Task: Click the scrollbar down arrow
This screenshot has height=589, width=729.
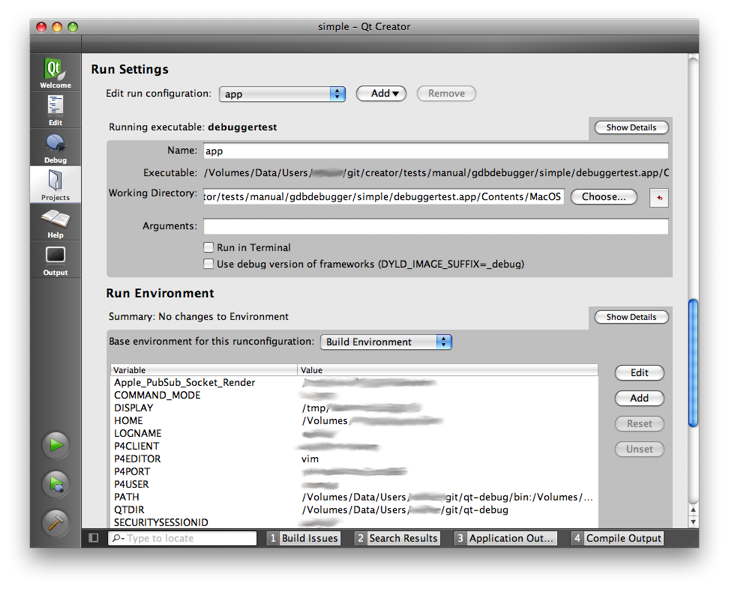Action: pyautogui.click(x=693, y=522)
